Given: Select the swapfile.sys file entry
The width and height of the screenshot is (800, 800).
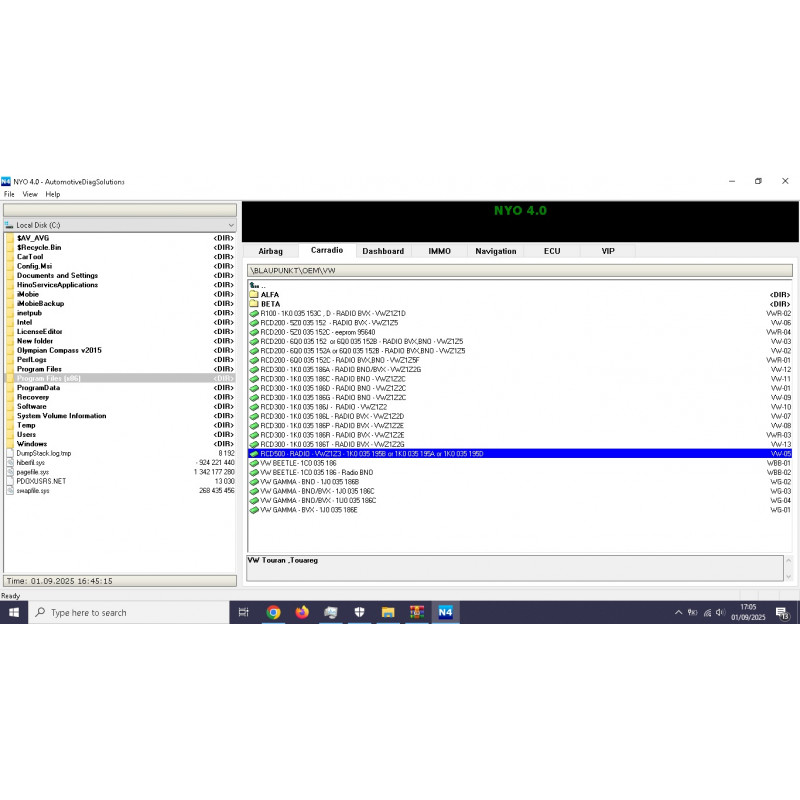Looking at the screenshot, I should 40,490.
